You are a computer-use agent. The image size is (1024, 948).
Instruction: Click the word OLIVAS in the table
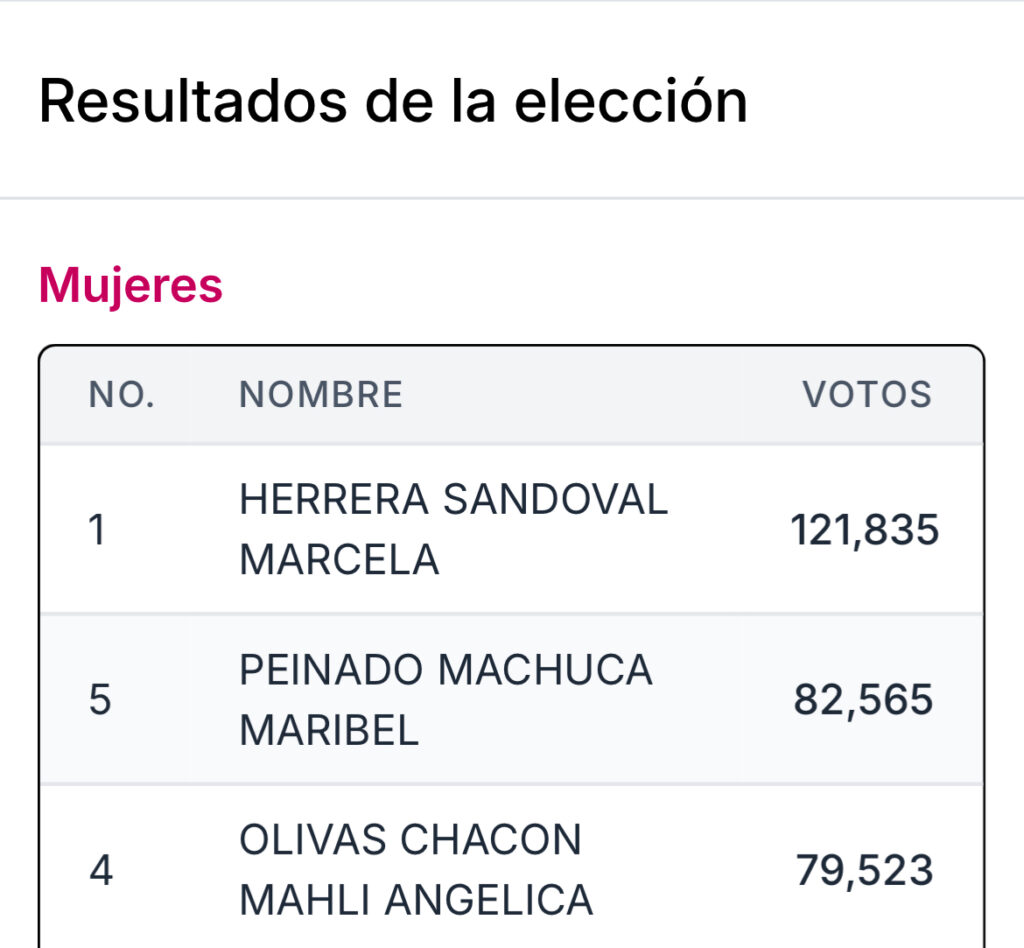(313, 840)
